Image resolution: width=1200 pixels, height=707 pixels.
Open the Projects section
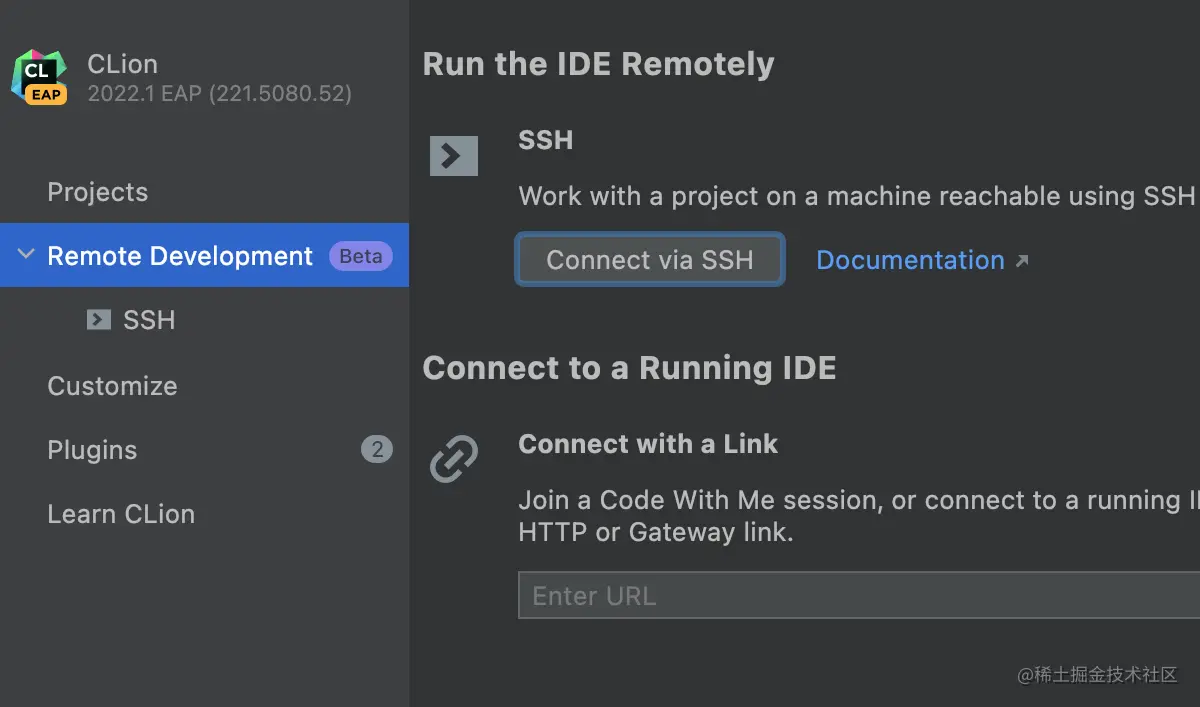pos(97,192)
